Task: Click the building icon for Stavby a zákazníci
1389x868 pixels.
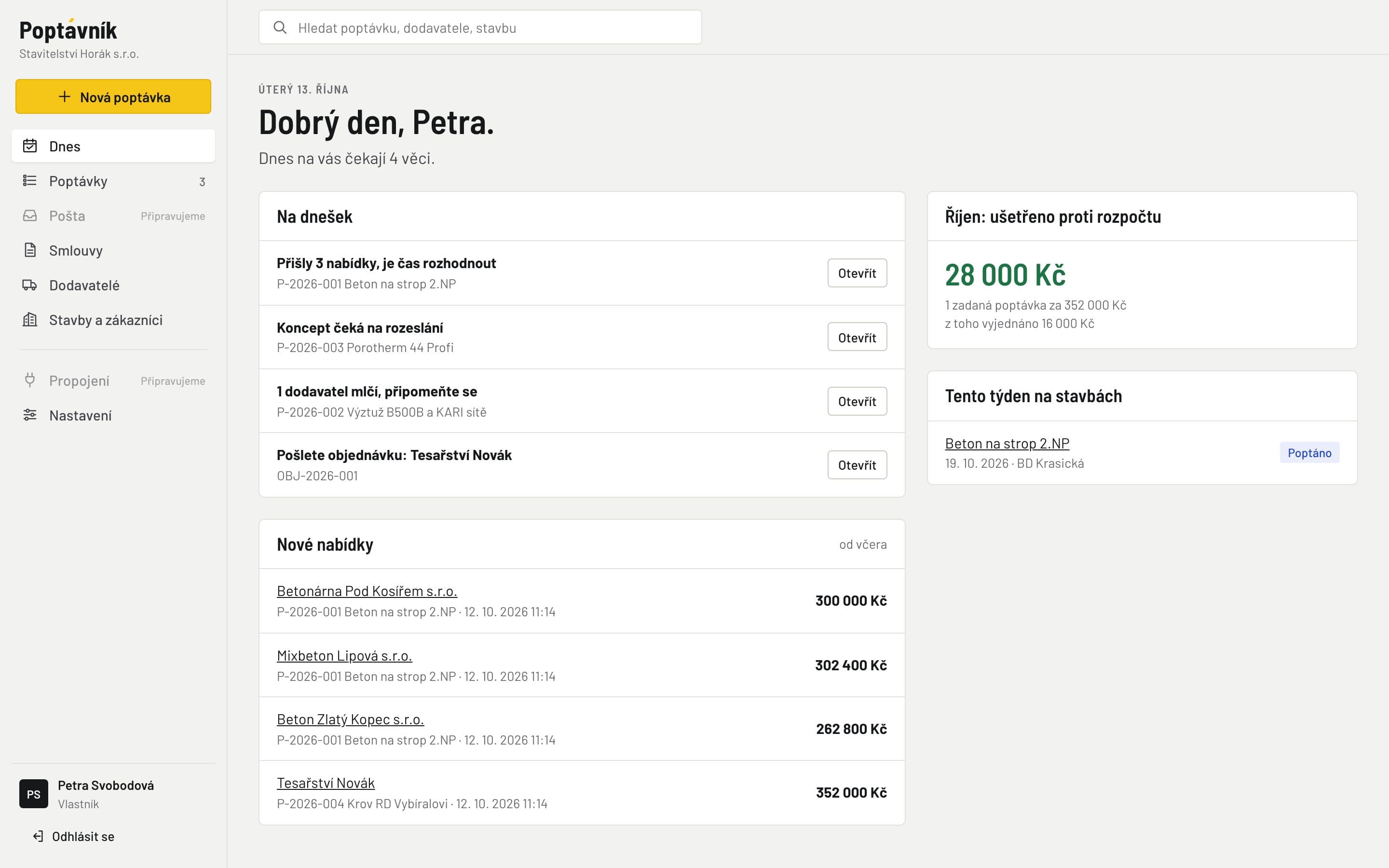Action: click(30, 320)
